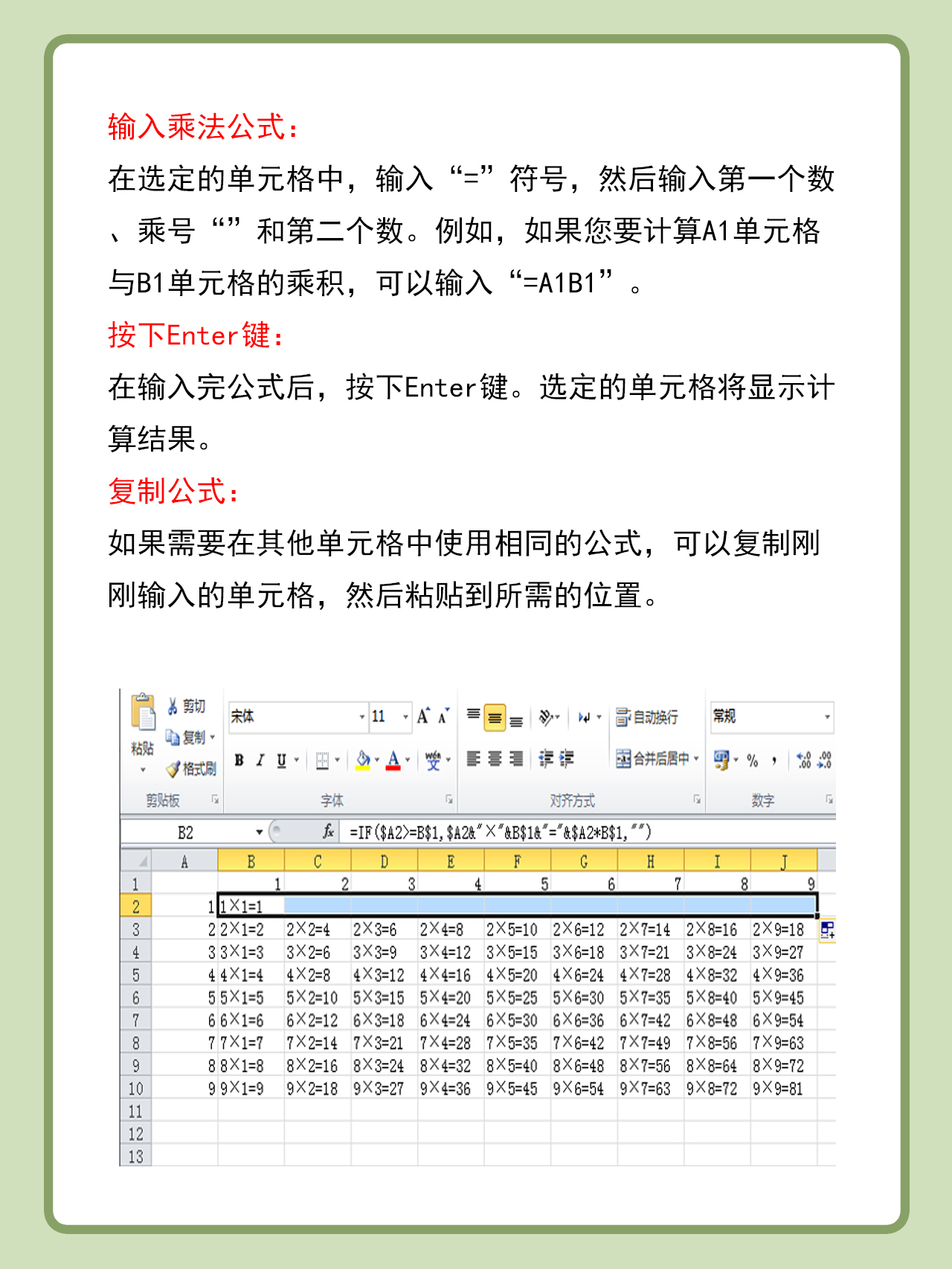Align text left in the cell
This screenshot has height=1269, width=952.
(473, 759)
